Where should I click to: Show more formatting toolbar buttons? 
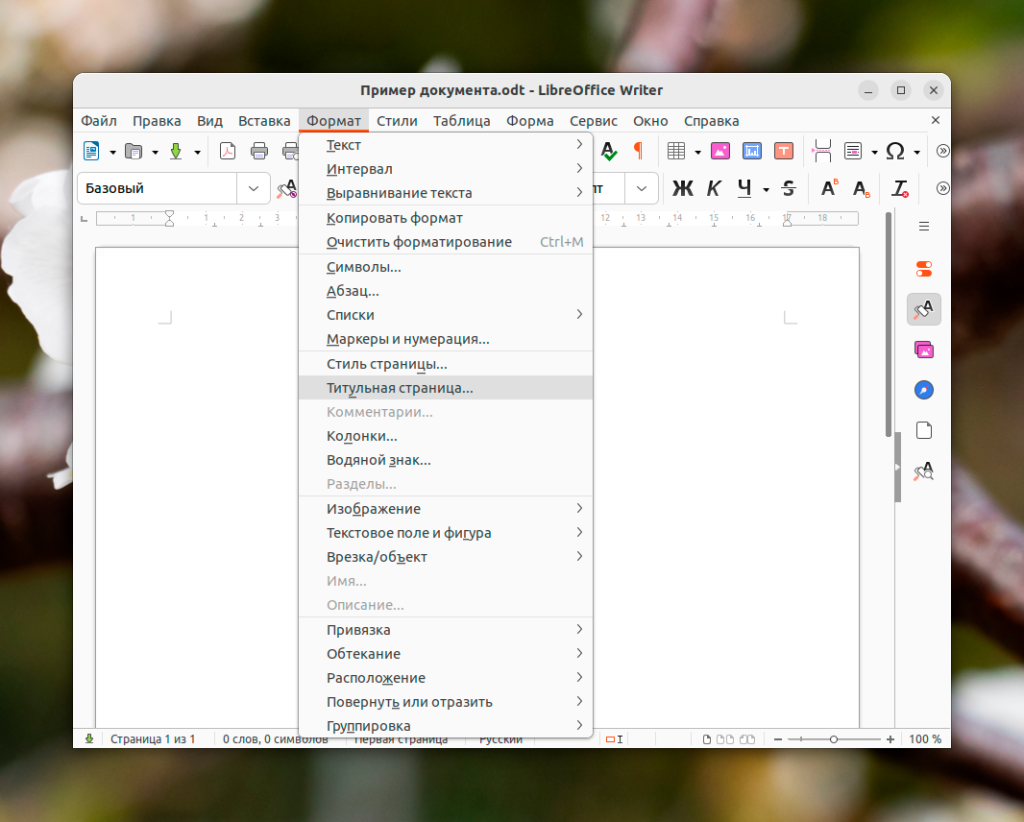point(942,189)
